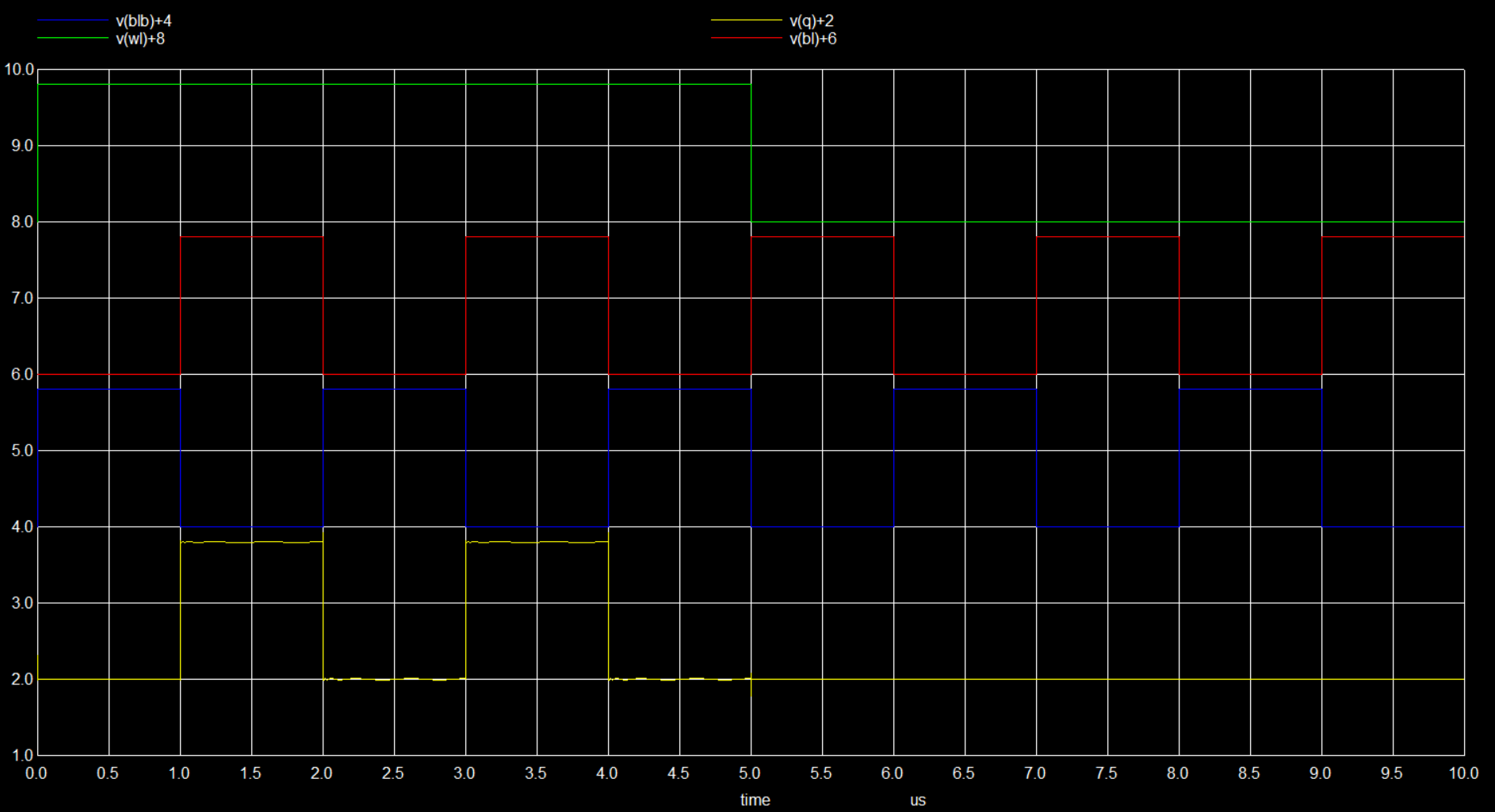This screenshot has width=1495, height=812.
Task: Click the 6.5 time axis tick label
Action: (x=964, y=773)
